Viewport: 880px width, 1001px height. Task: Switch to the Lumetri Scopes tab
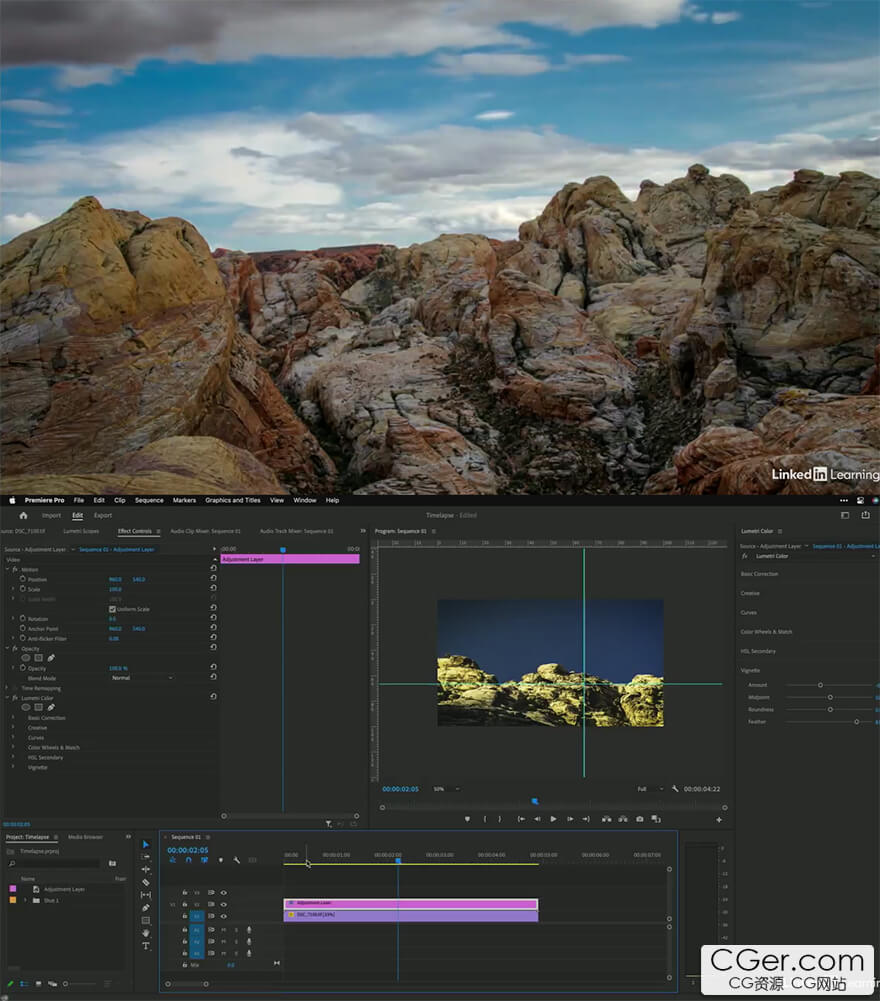(x=80, y=531)
